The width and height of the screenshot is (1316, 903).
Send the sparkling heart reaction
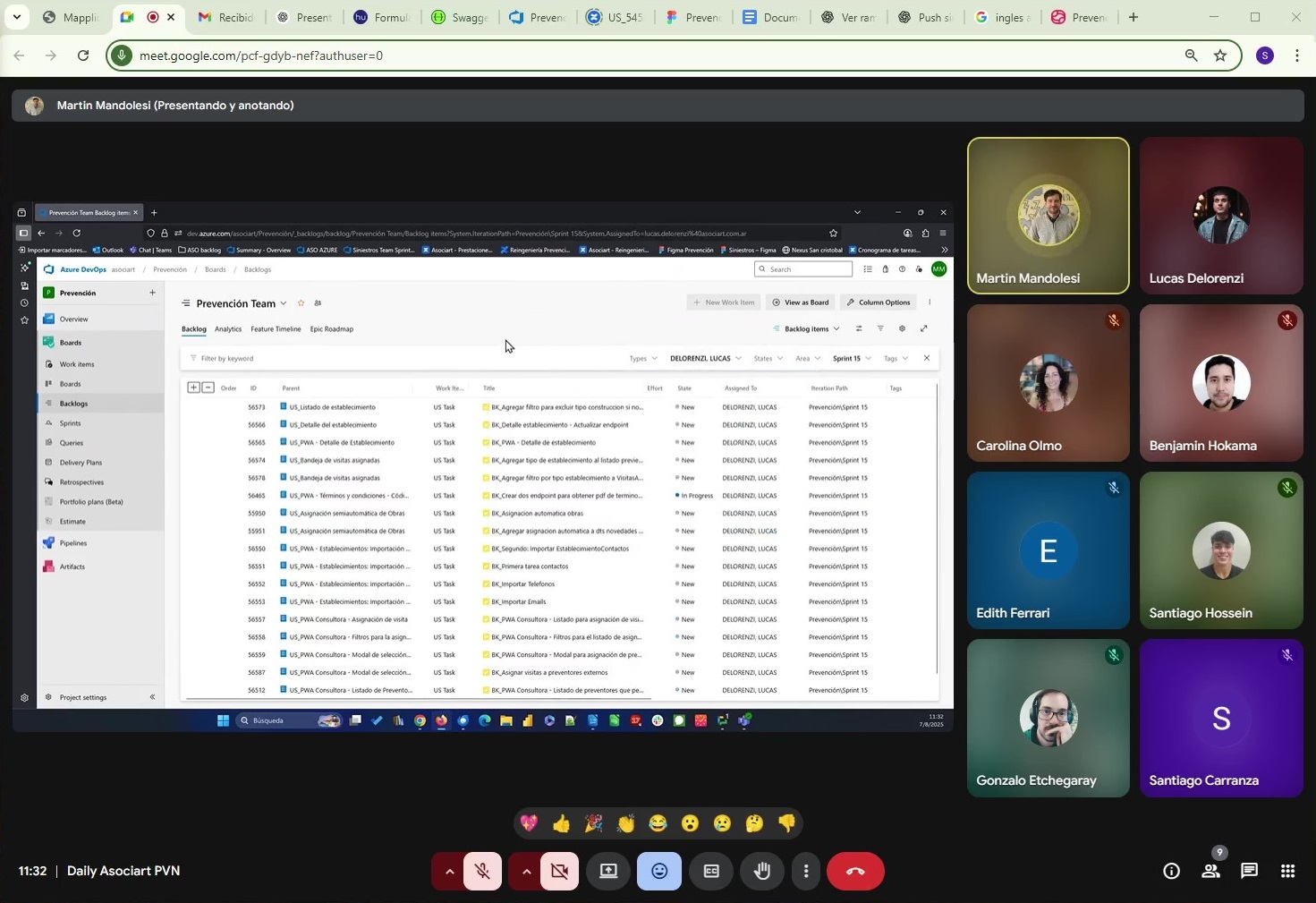point(529,823)
